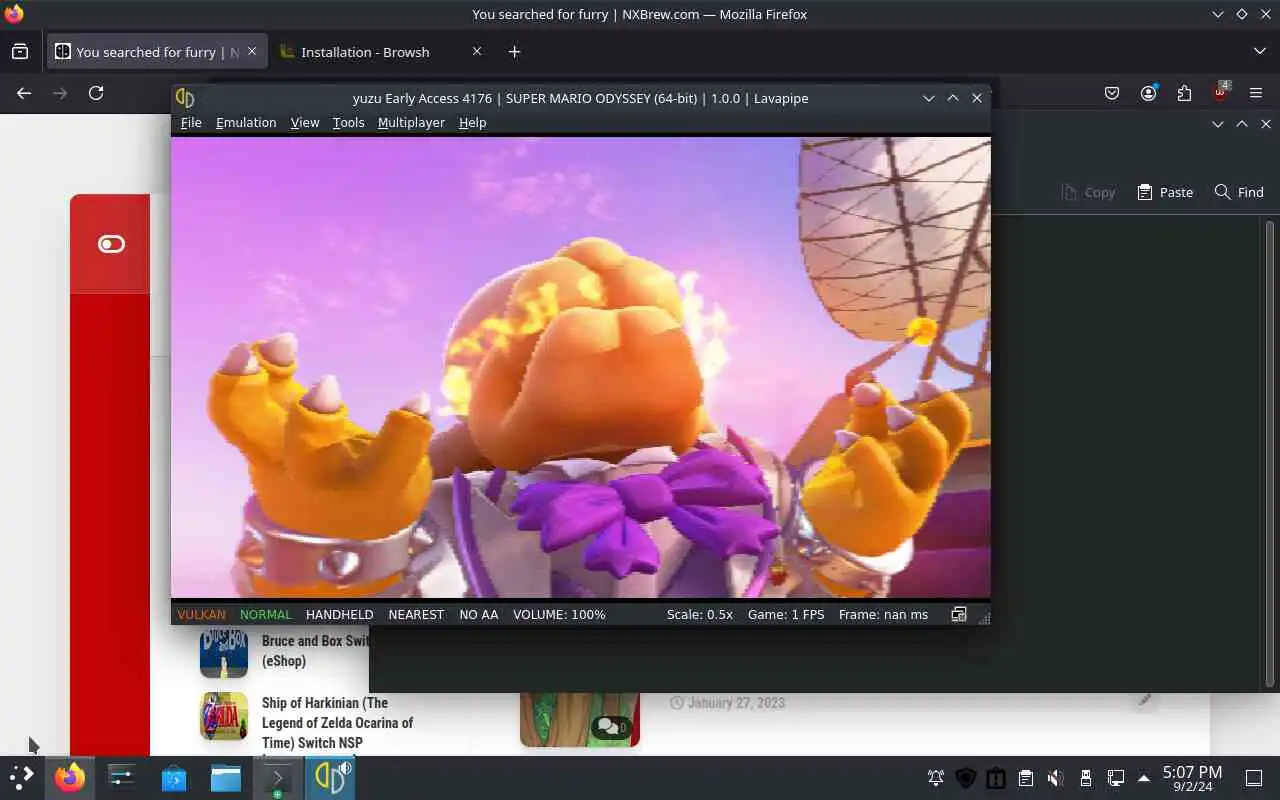Switch to the Installation - Browsh tab

365,52
